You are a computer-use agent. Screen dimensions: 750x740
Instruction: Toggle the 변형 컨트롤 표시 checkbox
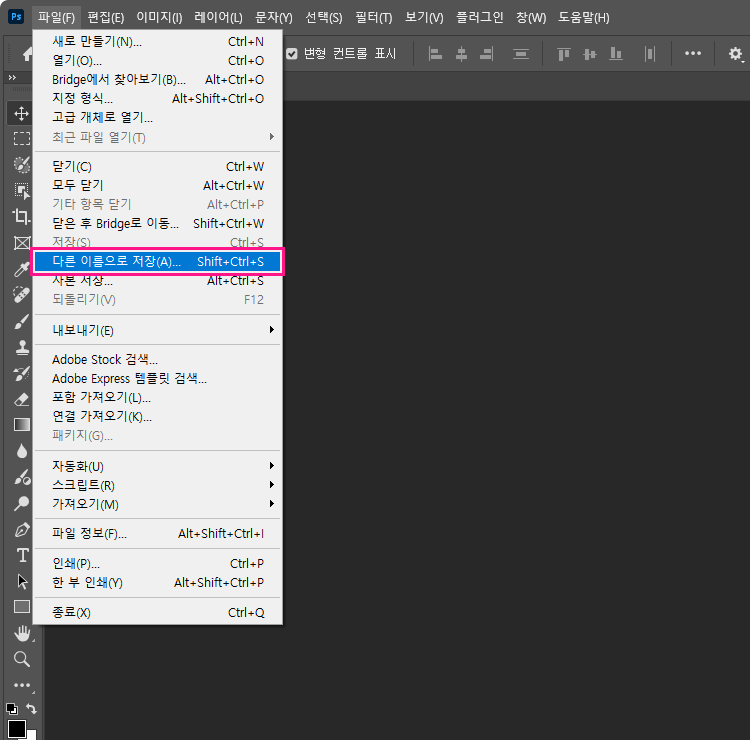pos(292,54)
